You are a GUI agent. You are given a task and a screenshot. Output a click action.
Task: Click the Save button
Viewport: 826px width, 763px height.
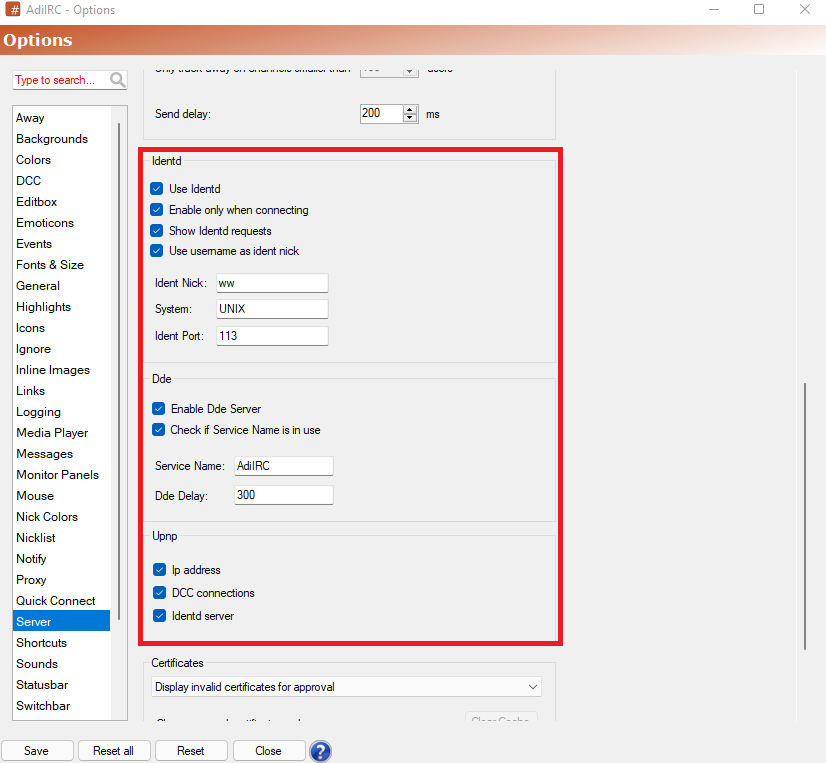click(37, 750)
